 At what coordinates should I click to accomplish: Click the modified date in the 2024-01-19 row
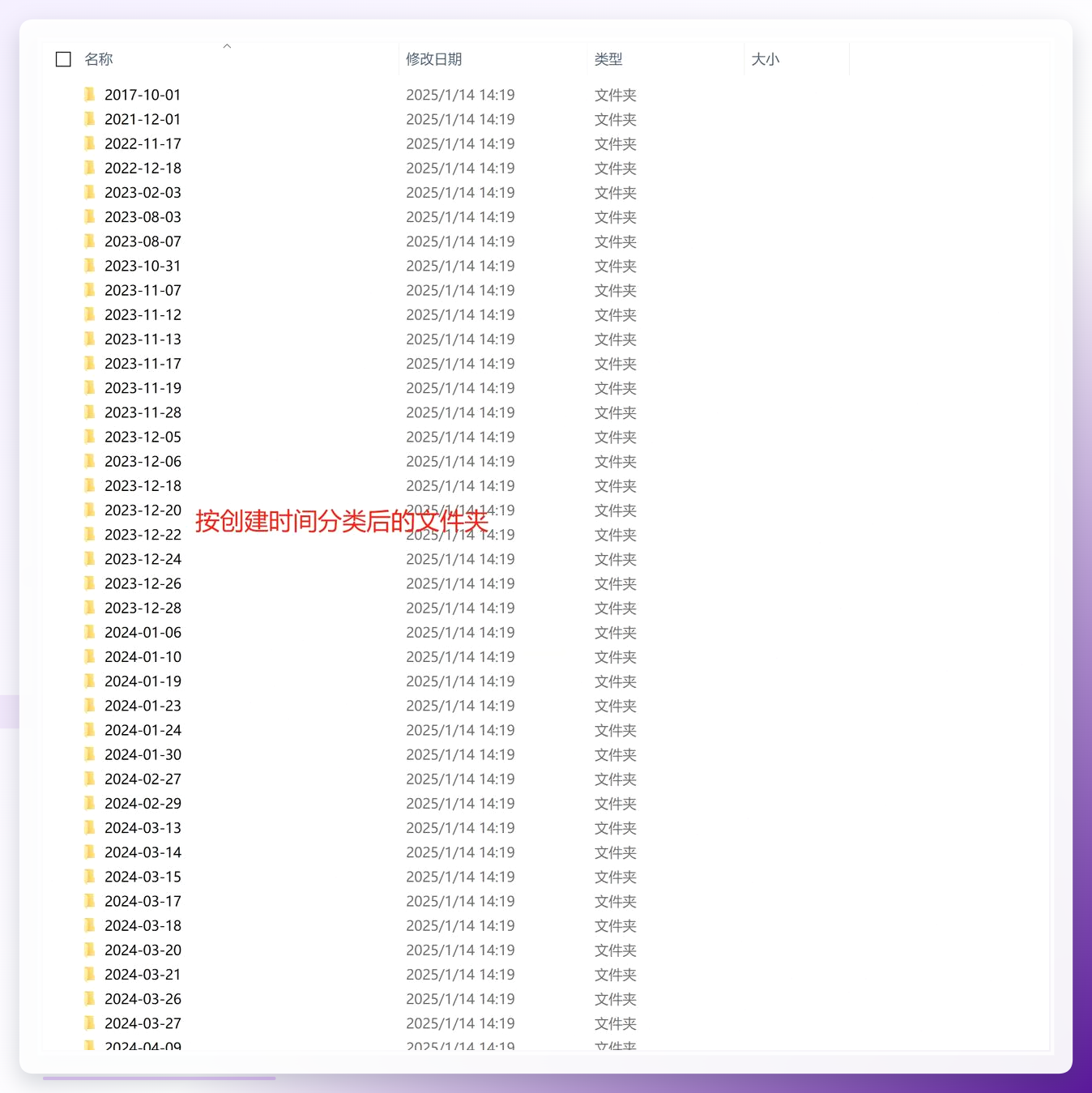460,681
